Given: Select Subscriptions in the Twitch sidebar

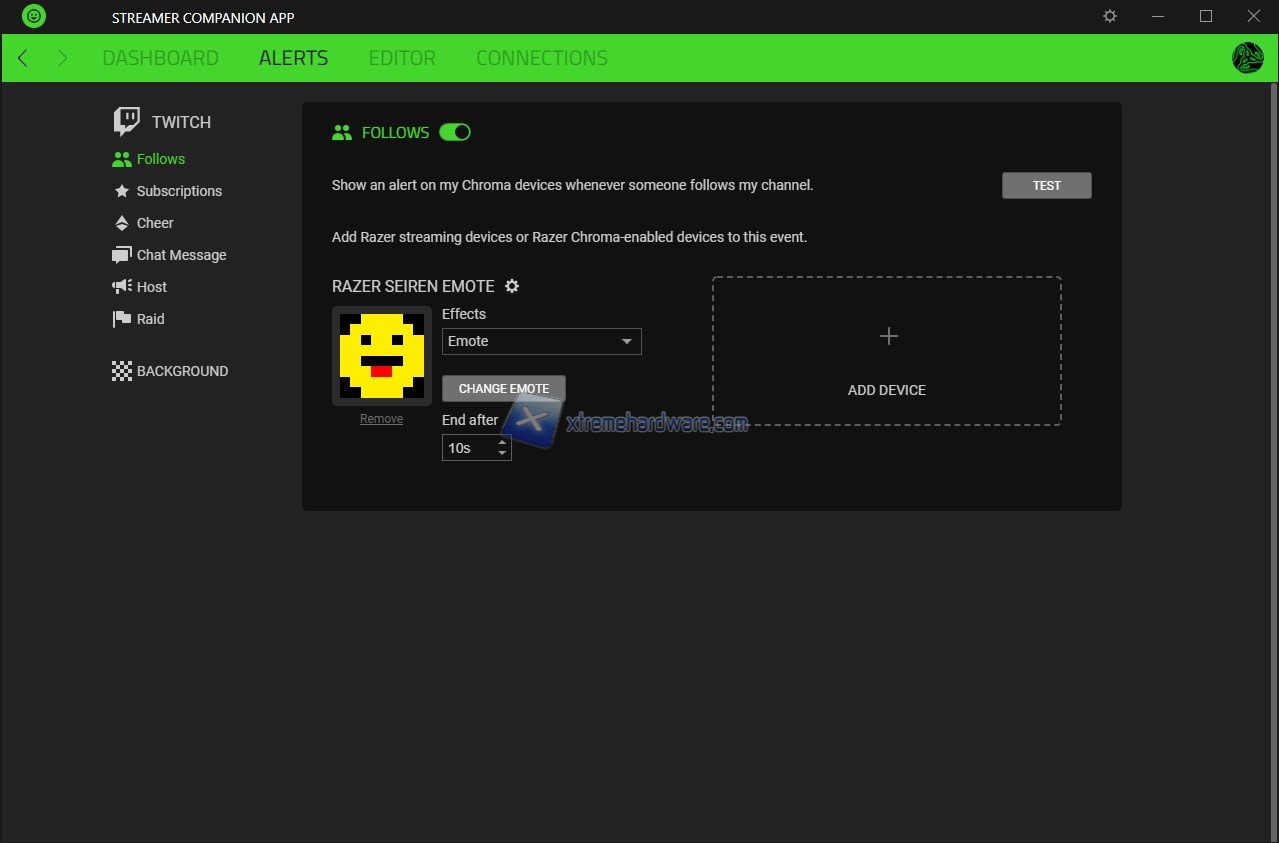Looking at the screenshot, I should coord(179,191).
